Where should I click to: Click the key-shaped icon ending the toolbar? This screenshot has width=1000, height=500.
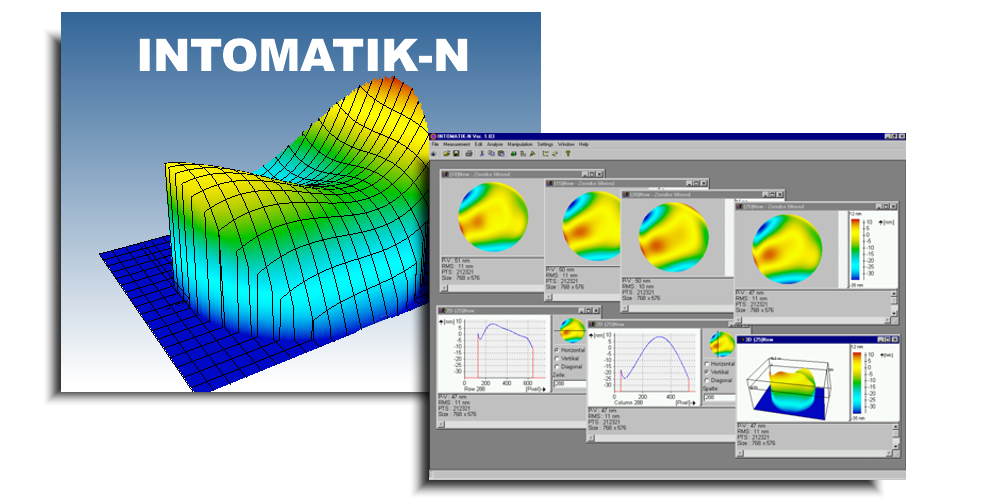click(x=568, y=154)
